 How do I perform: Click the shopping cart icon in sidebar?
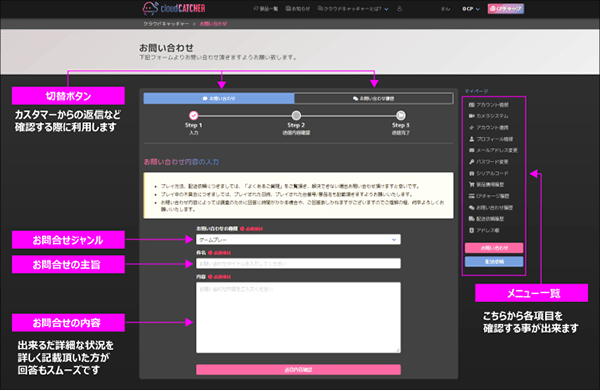click(471, 184)
